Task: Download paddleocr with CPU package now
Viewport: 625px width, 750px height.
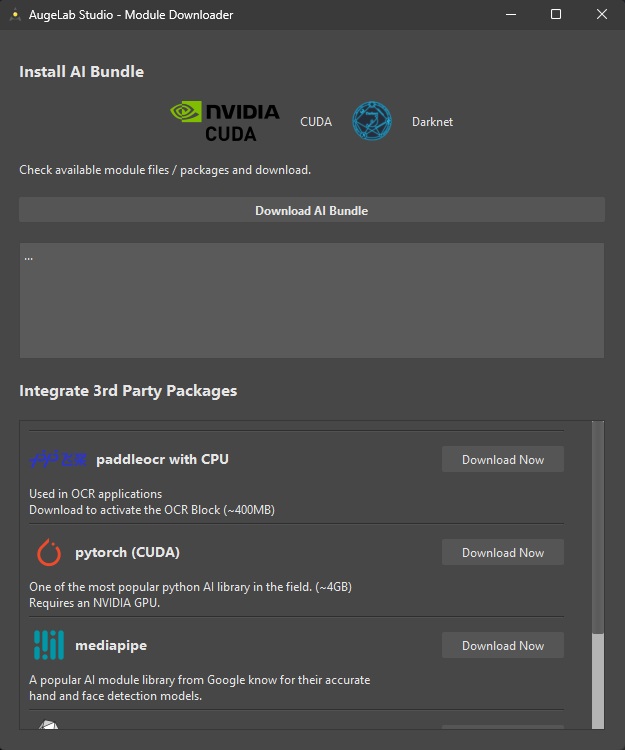Action: click(502, 460)
